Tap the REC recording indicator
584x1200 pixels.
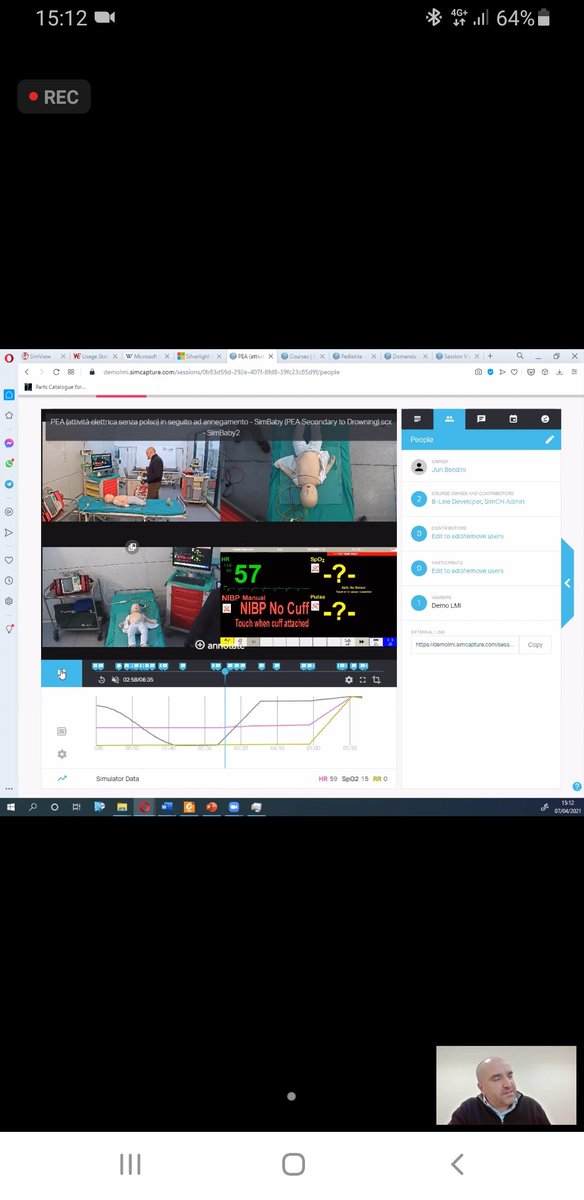click(54, 97)
